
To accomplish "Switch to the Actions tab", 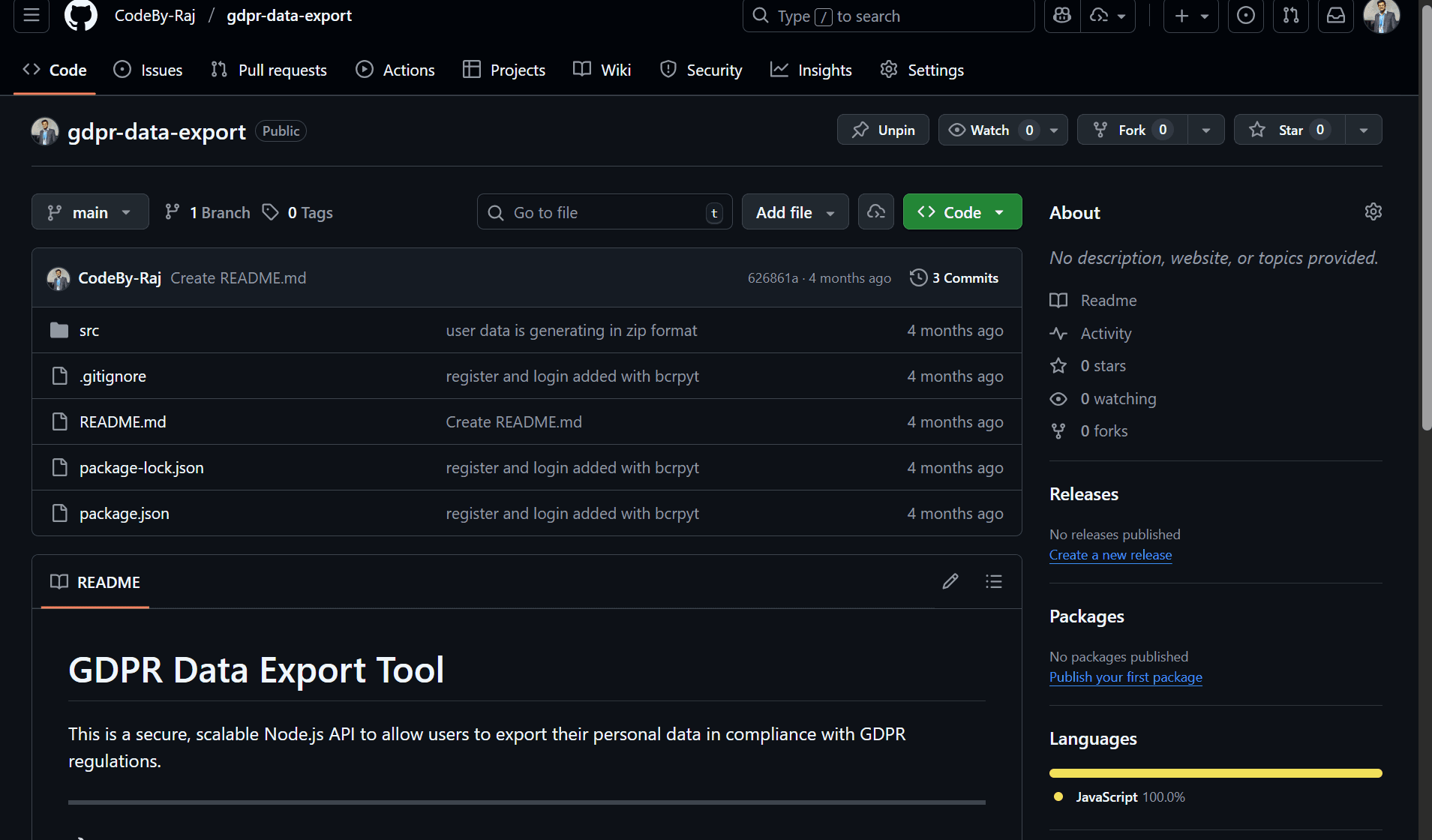I will click(395, 70).
